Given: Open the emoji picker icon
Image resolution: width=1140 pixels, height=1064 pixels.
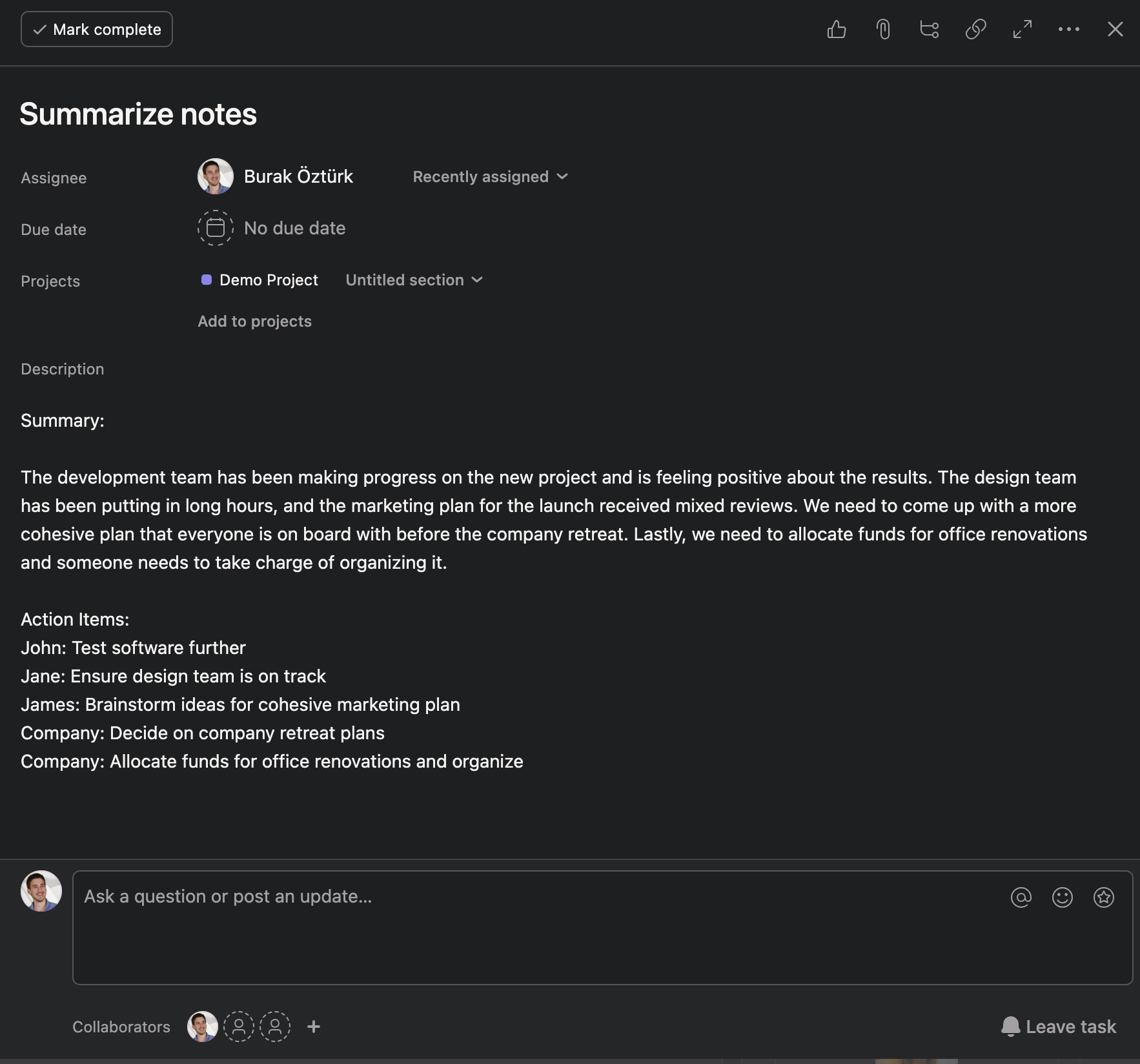Looking at the screenshot, I should (1062, 897).
